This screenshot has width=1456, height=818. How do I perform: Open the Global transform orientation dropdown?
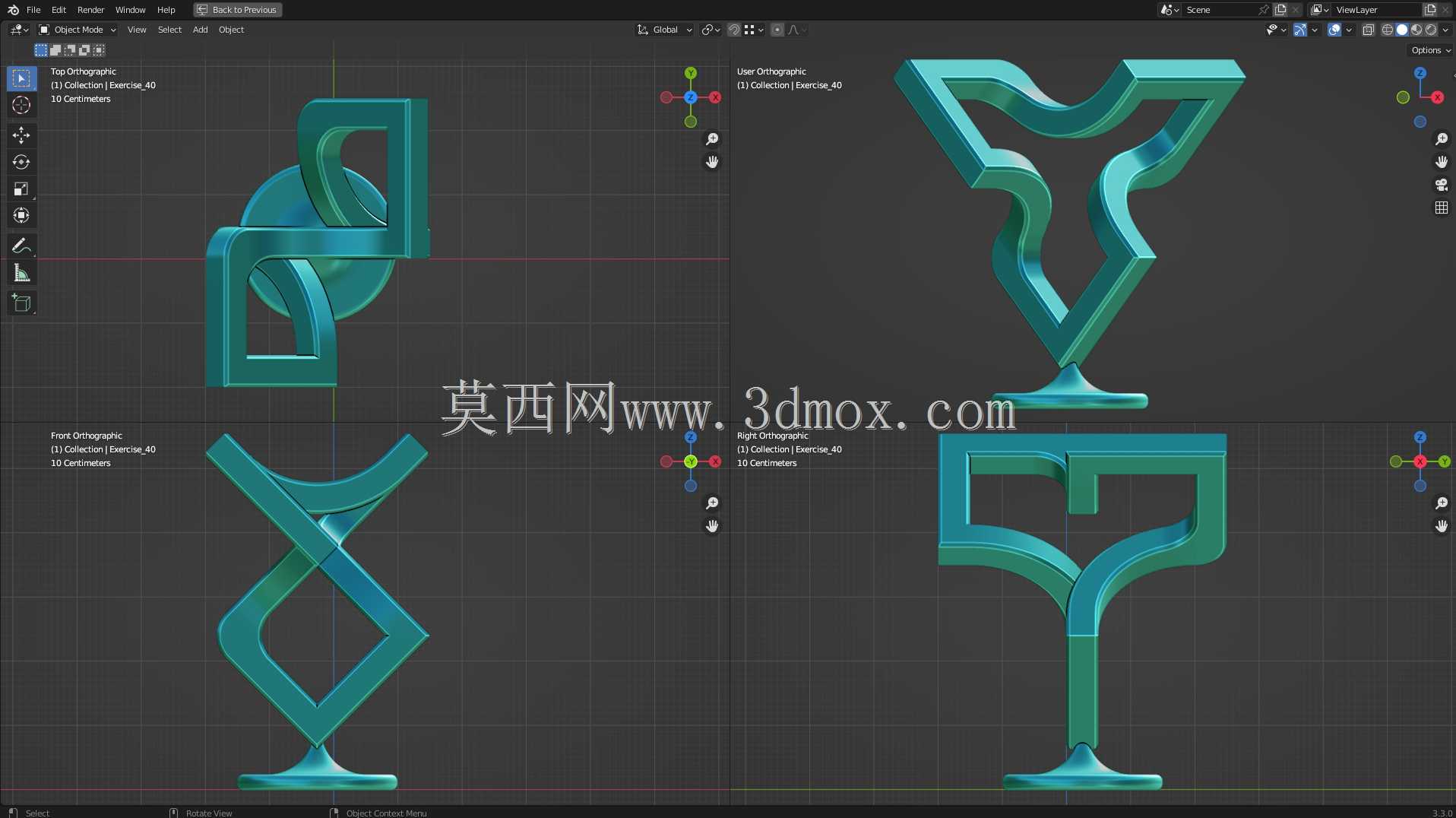click(x=665, y=30)
